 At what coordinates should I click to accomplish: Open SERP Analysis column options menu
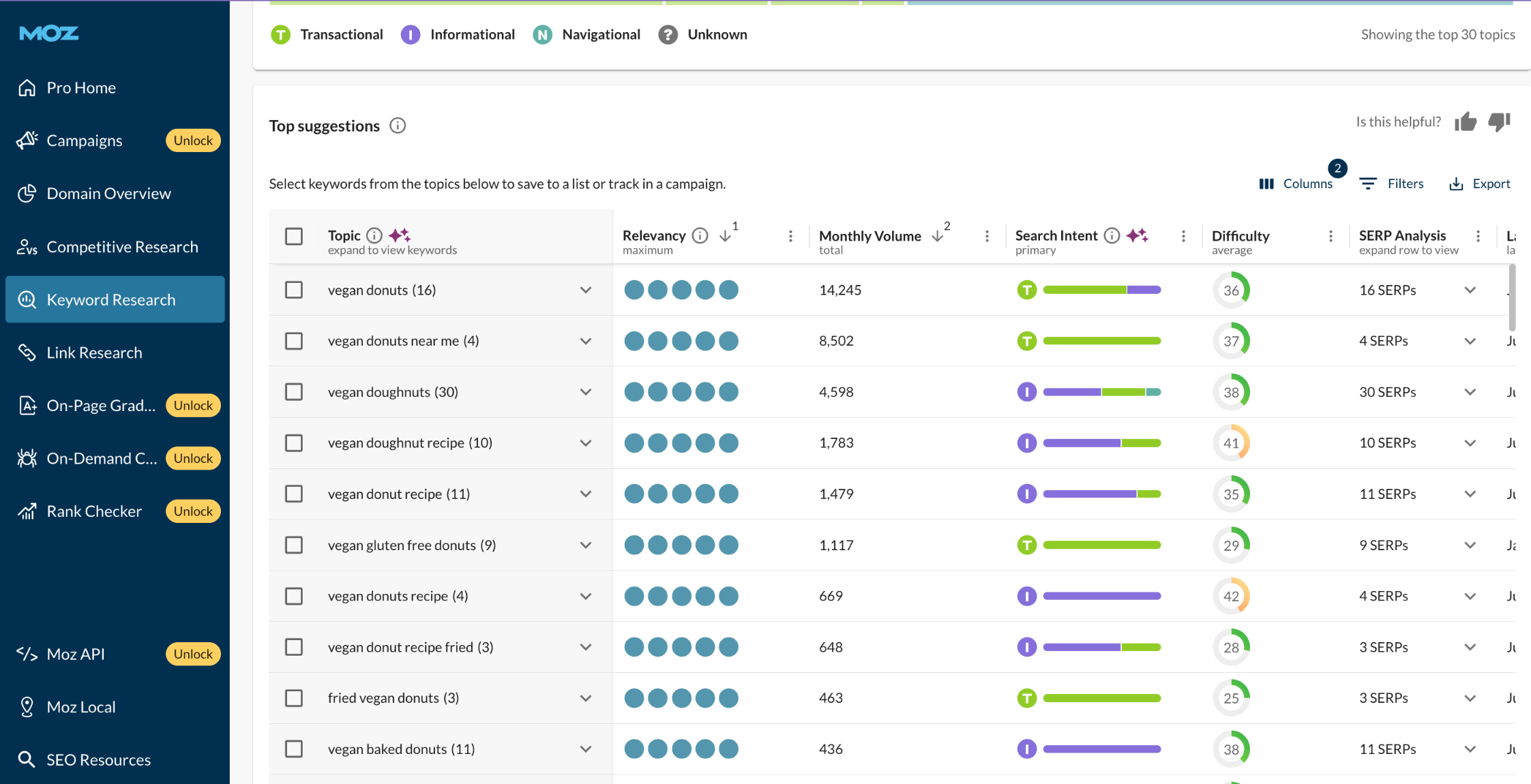coord(1478,236)
